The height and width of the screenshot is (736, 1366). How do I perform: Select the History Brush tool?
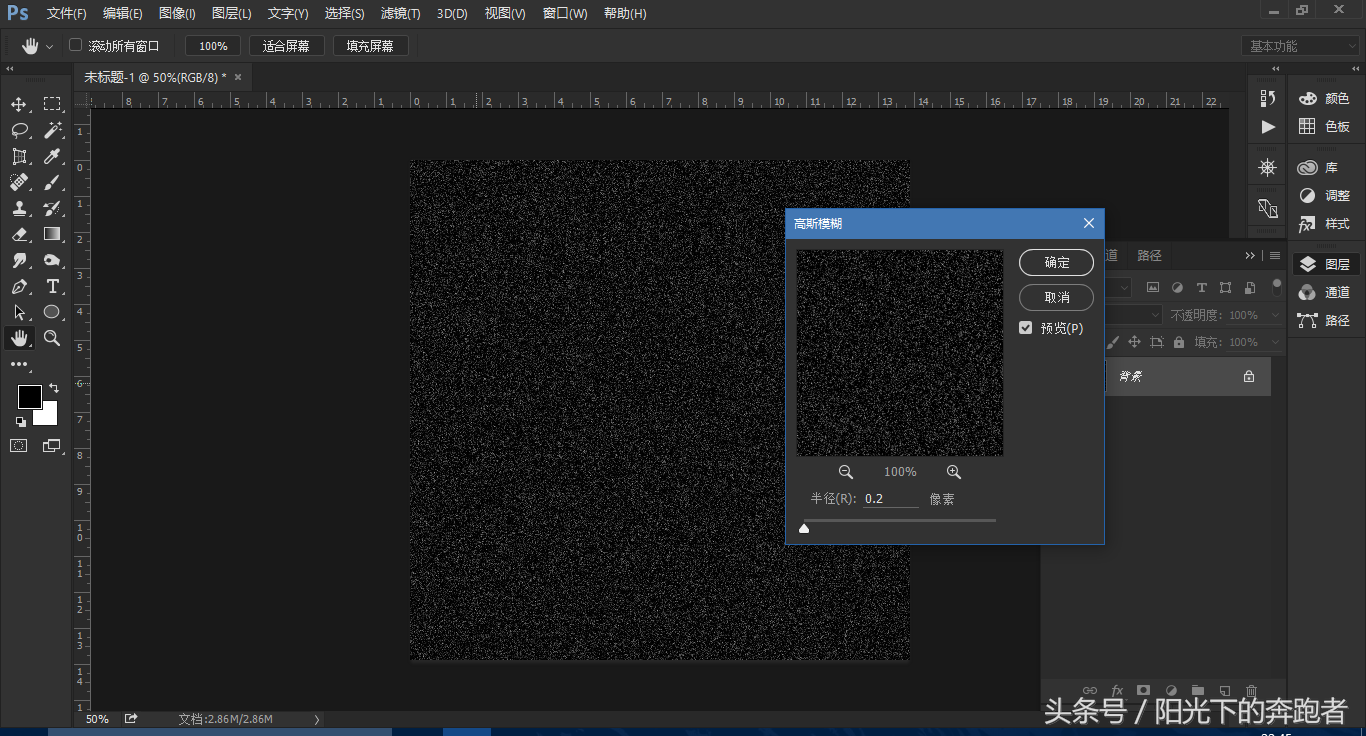coord(52,208)
